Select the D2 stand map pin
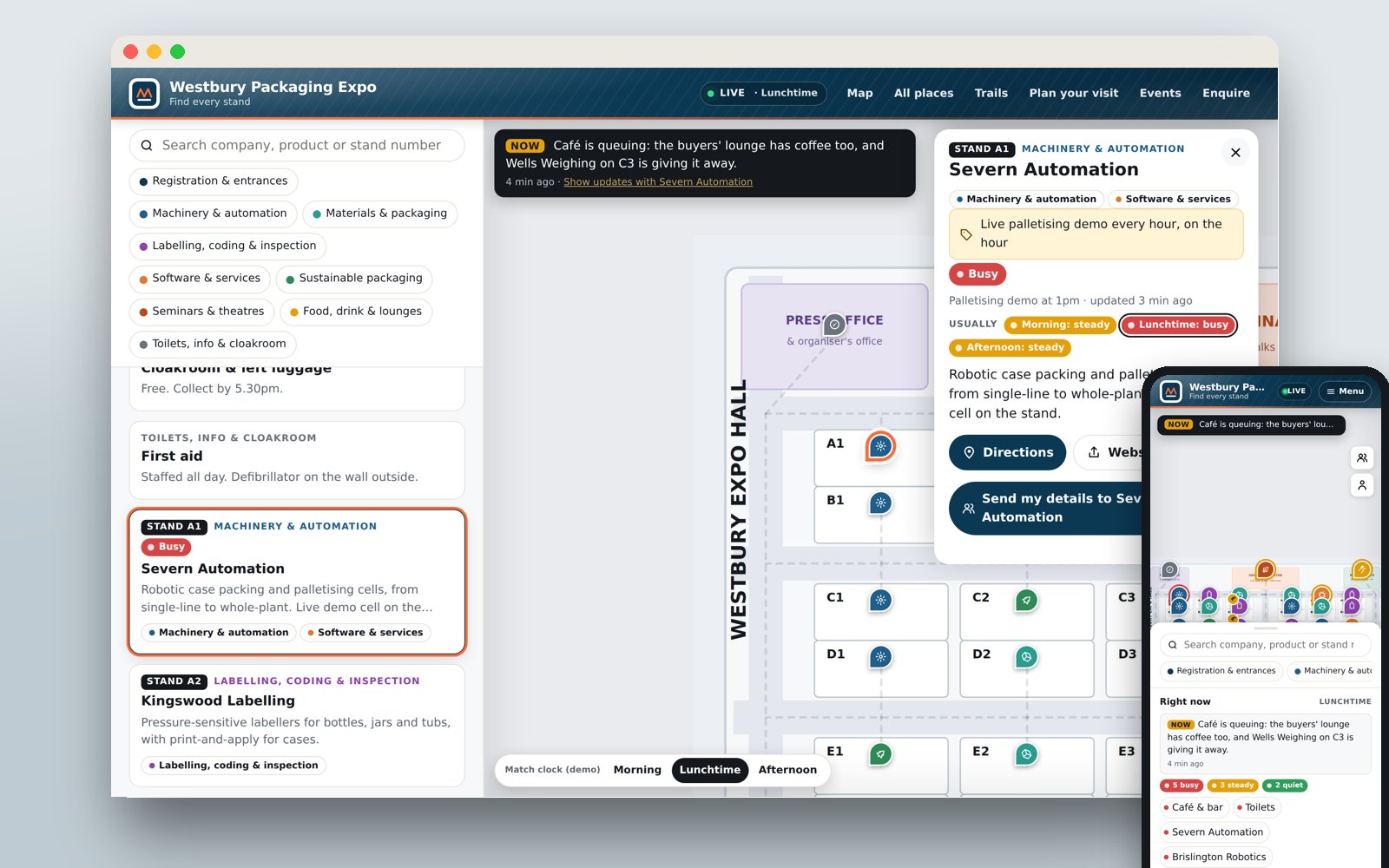1389x868 pixels. click(x=1026, y=657)
